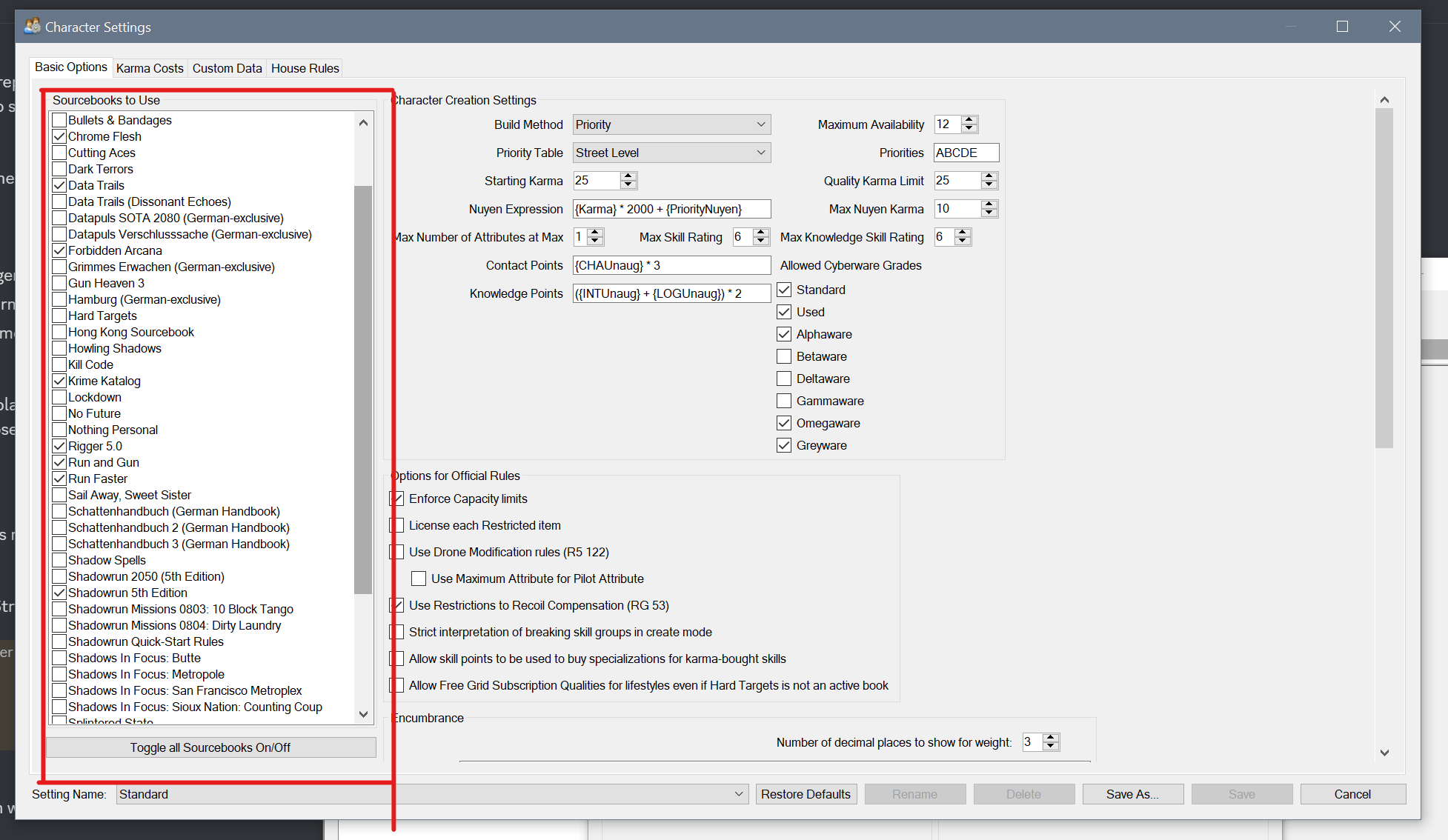Enable License each Restricted item
The width and height of the screenshot is (1448, 840).
397,525
